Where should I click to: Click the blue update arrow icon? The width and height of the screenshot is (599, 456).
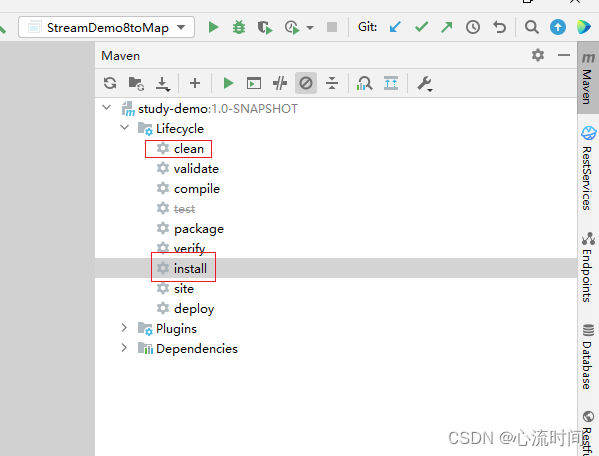click(x=558, y=27)
